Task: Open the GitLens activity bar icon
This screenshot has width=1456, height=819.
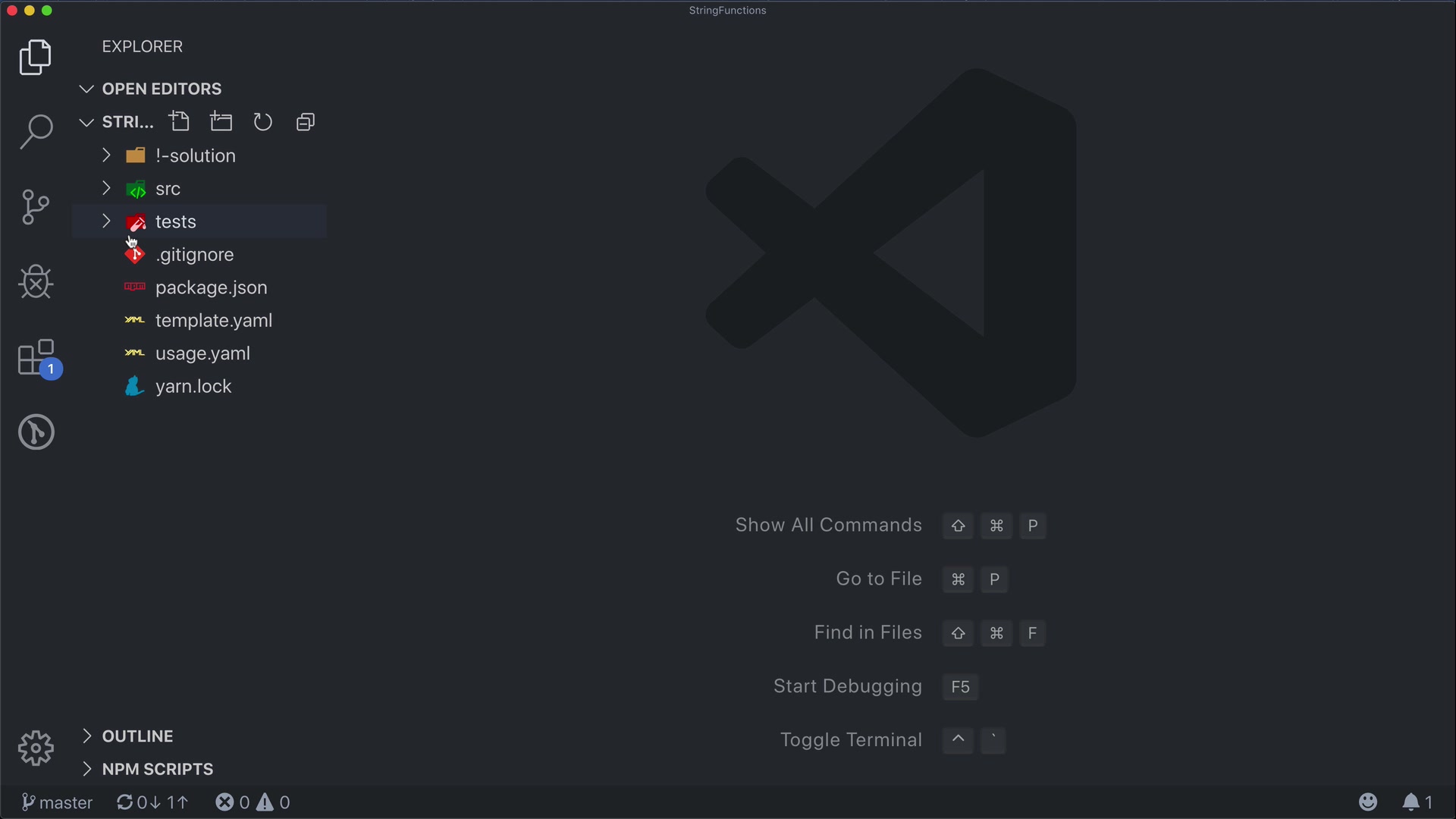Action: (x=36, y=432)
